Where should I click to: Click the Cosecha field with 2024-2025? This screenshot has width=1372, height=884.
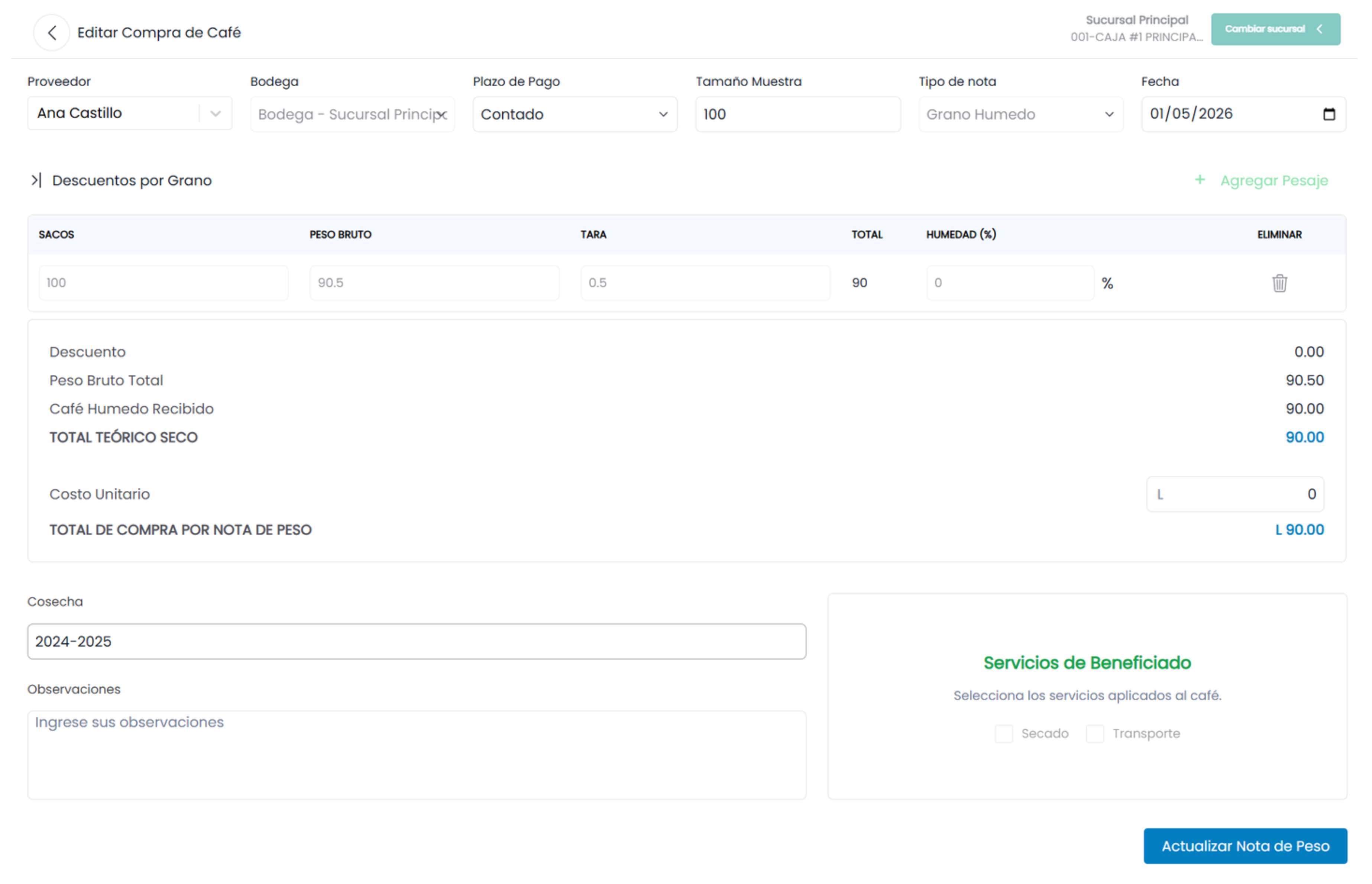(417, 641)
